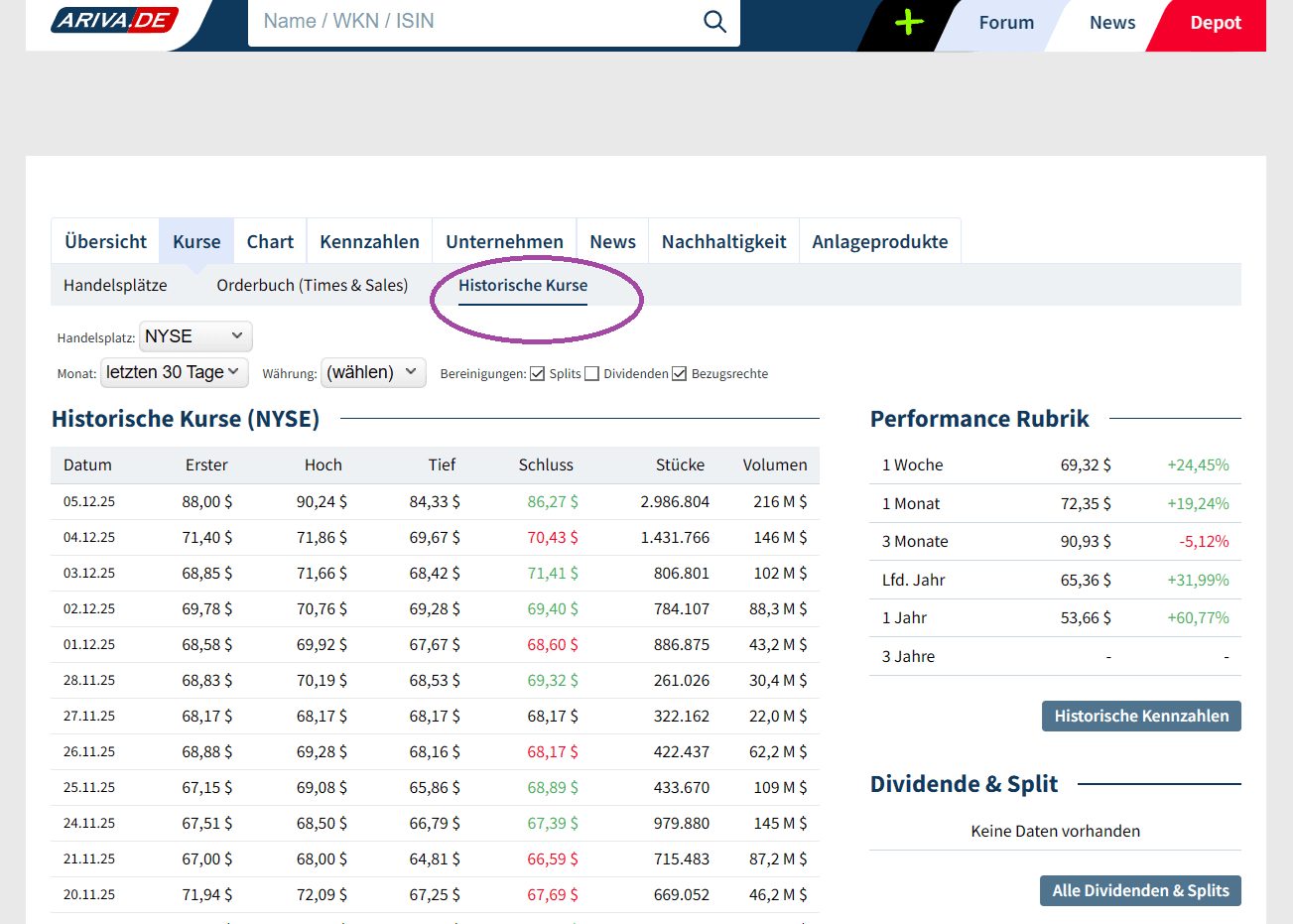Viewport: 1293px width, 924px height.
Task: Click the Datum column header
Action: 87,464
